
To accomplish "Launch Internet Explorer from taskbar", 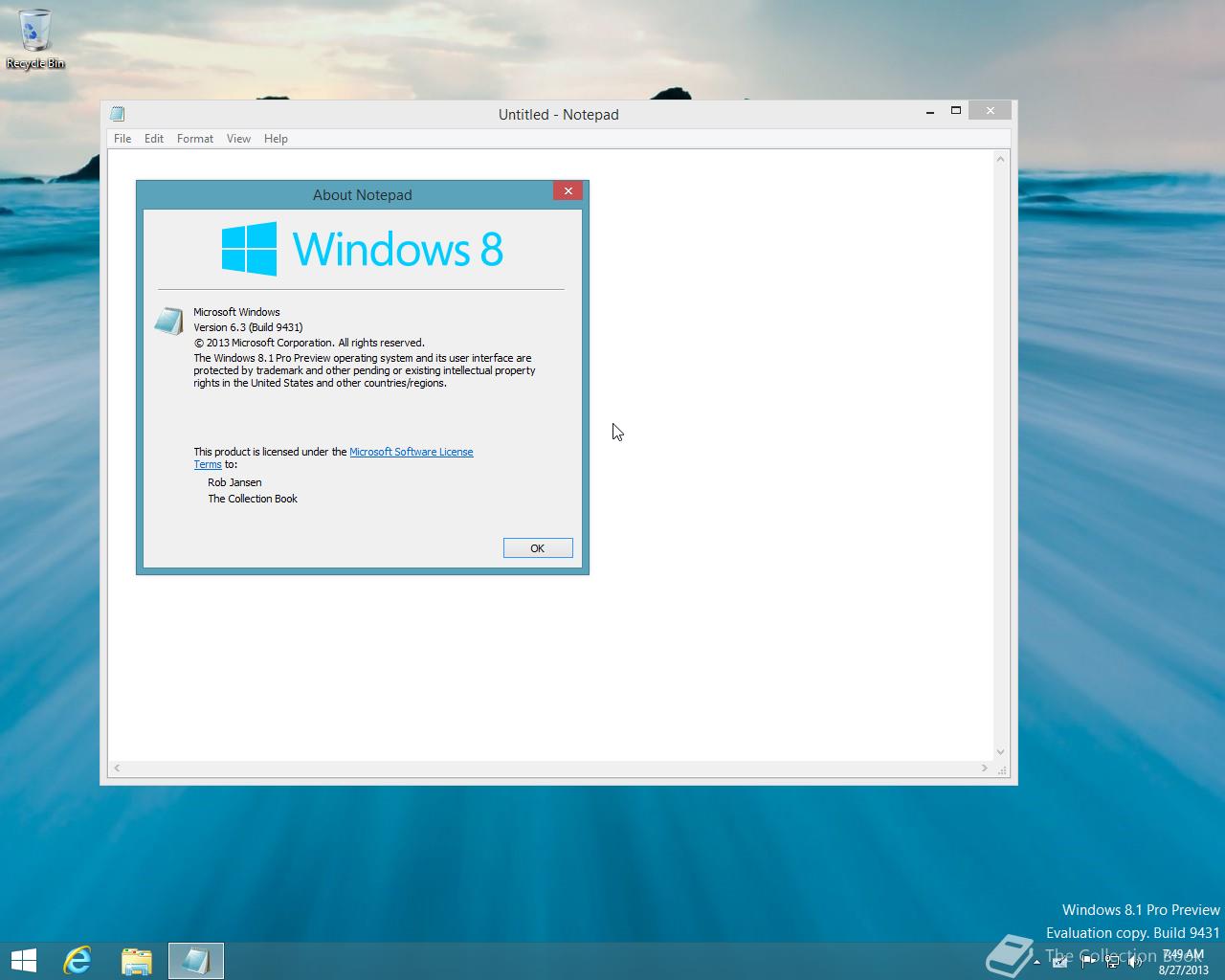I will [78, 961].
